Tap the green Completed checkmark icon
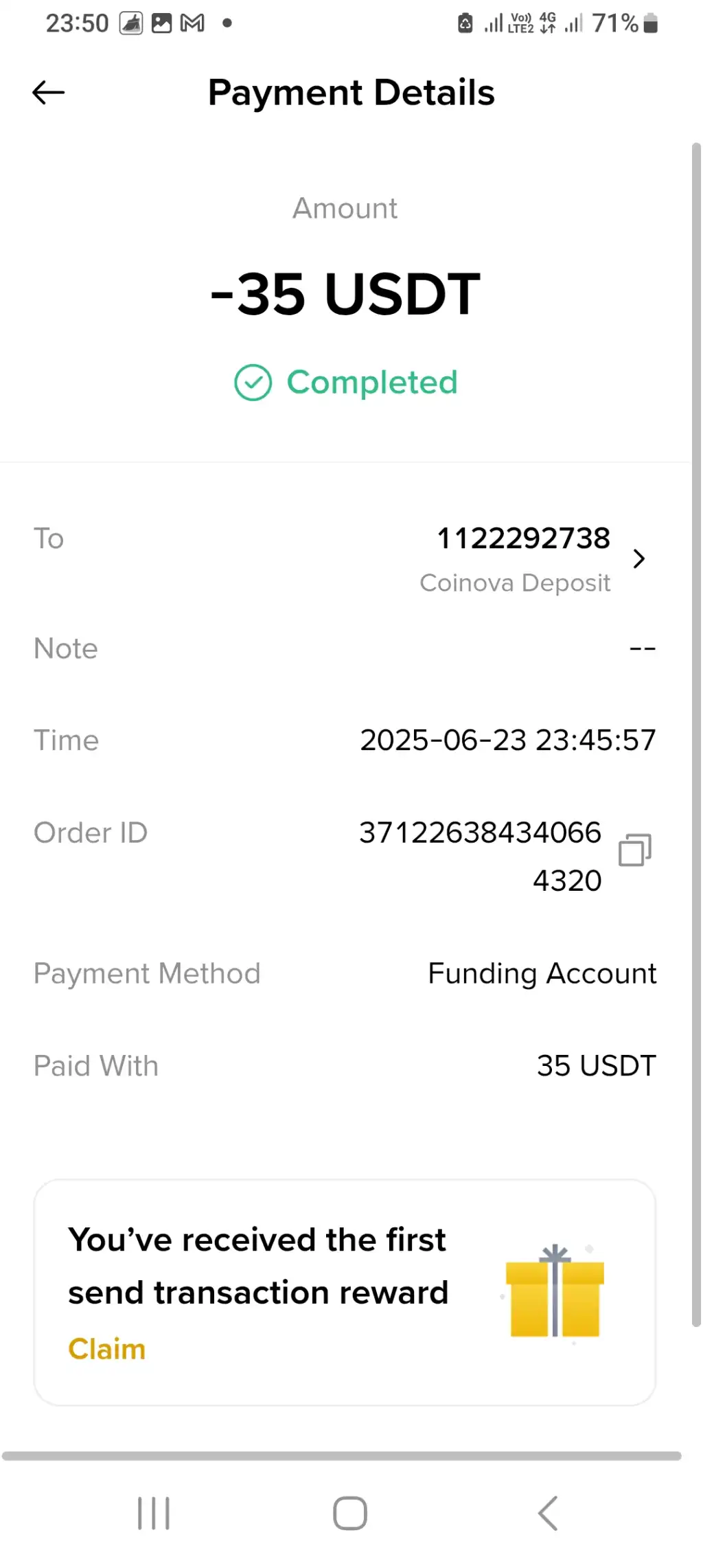Image resolution: width=703 pixels, height=1568 pixels. point(253,383)
